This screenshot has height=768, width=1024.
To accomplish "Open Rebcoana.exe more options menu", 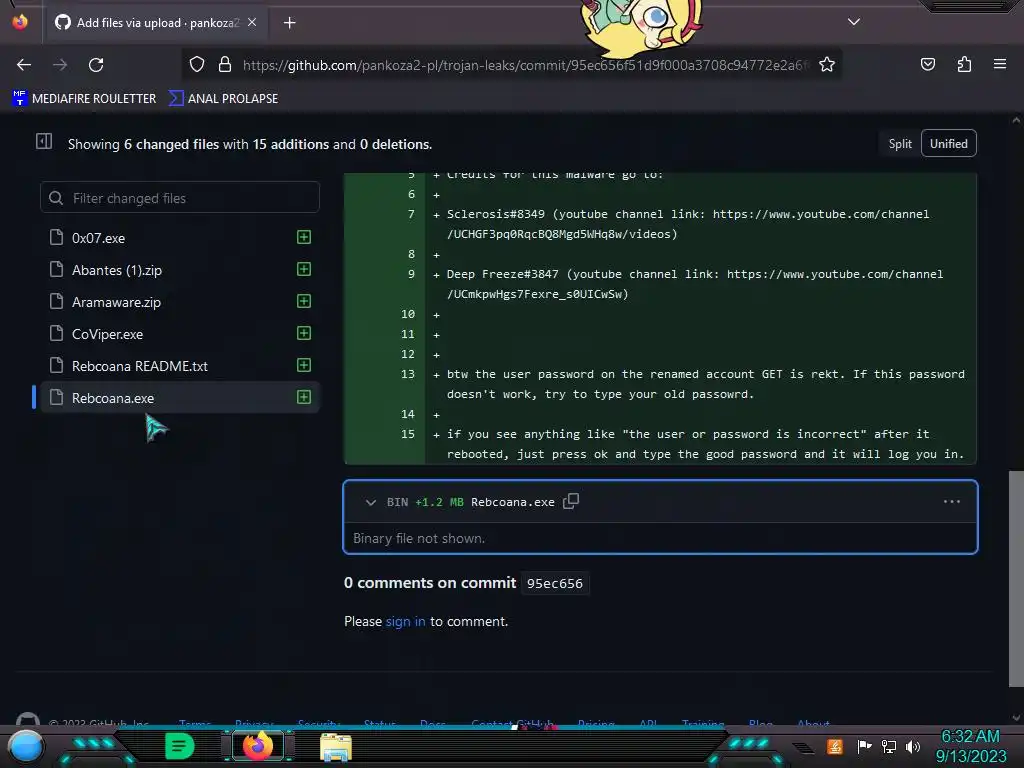I will pos(952,502).
